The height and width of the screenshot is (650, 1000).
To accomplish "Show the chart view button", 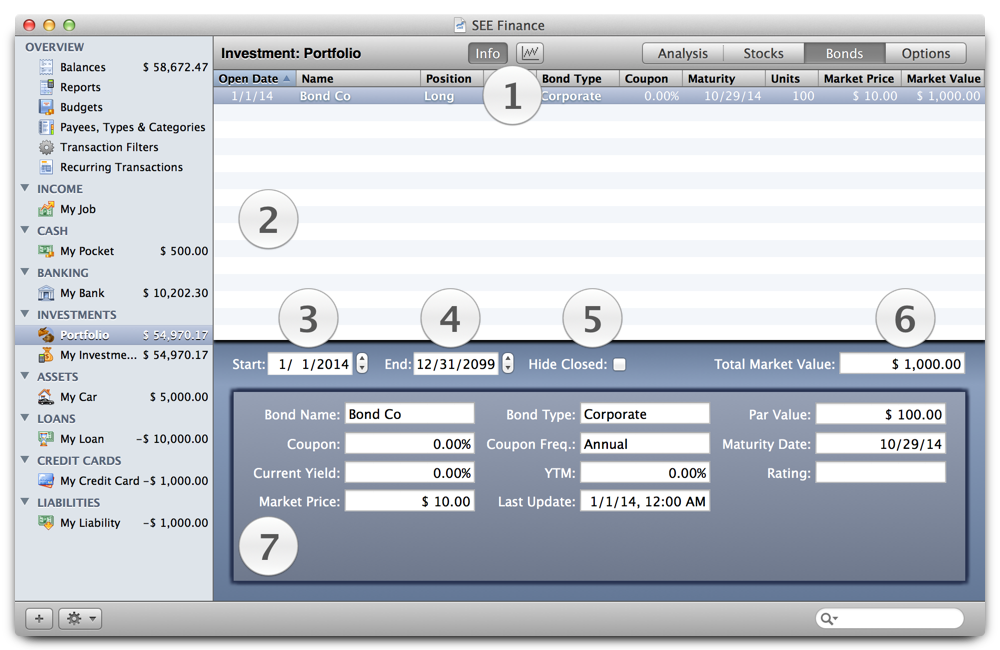I will pos(530,53).
